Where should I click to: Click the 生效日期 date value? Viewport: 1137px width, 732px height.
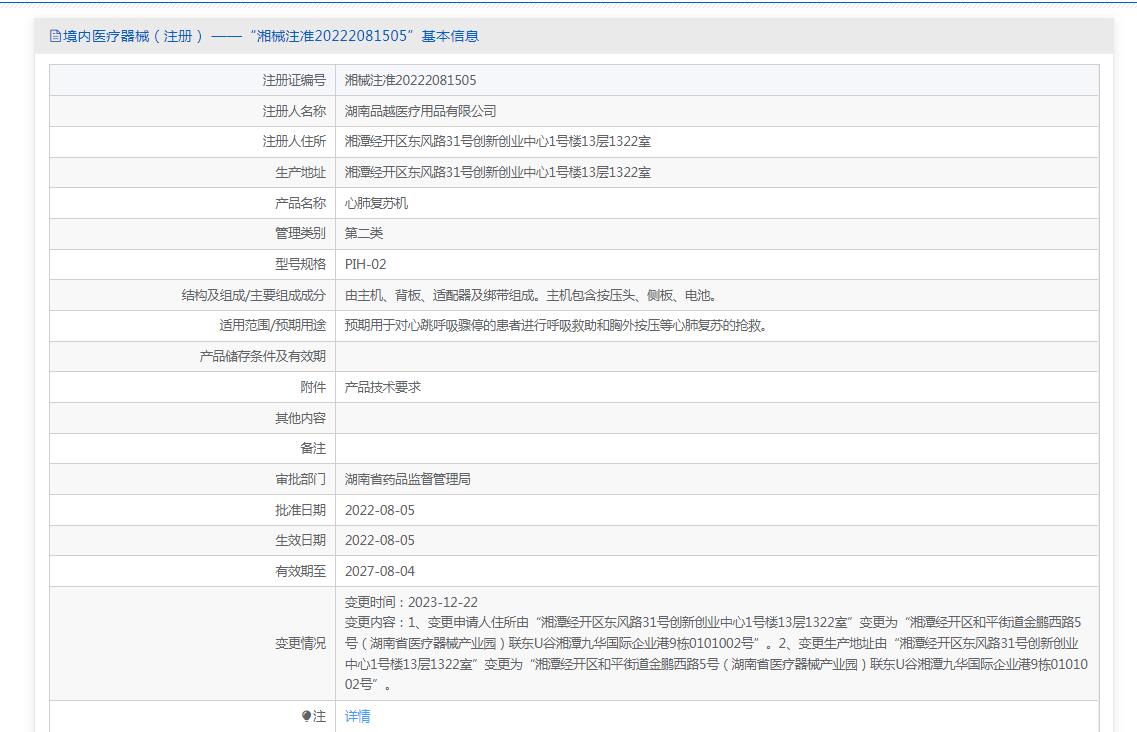tap(379, 540)
